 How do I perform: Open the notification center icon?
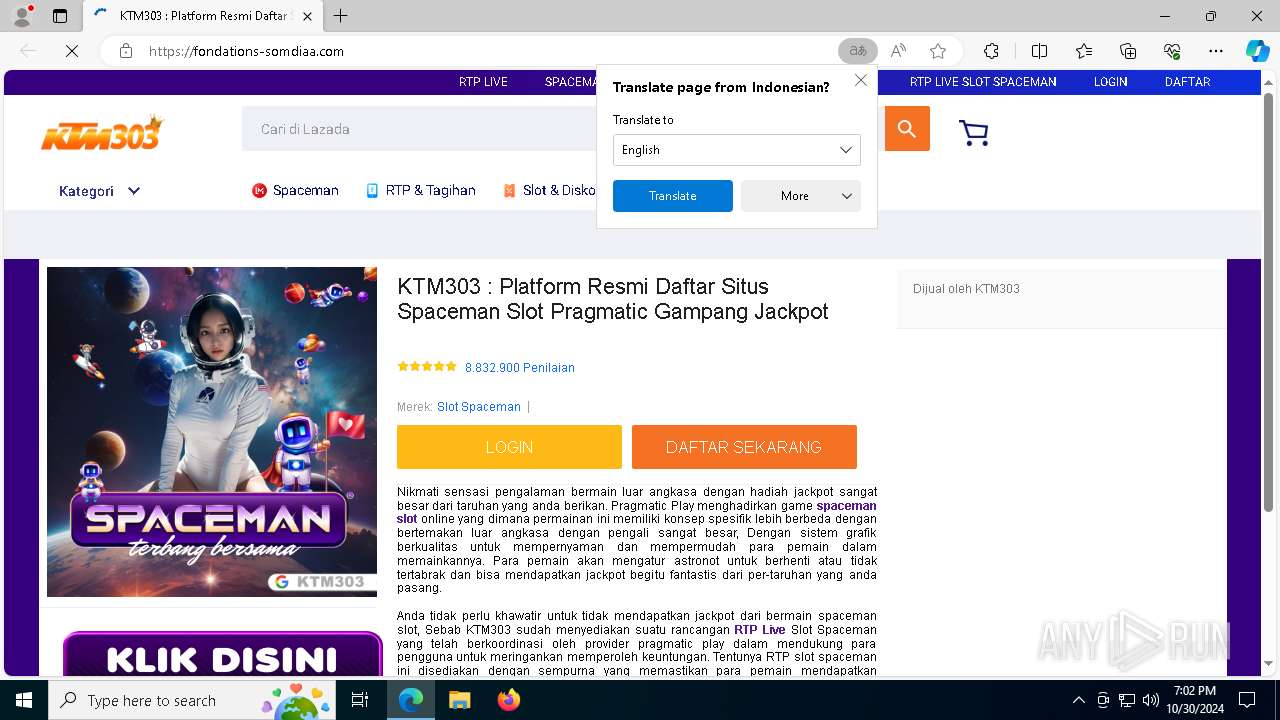click(x=1247, y=700)
